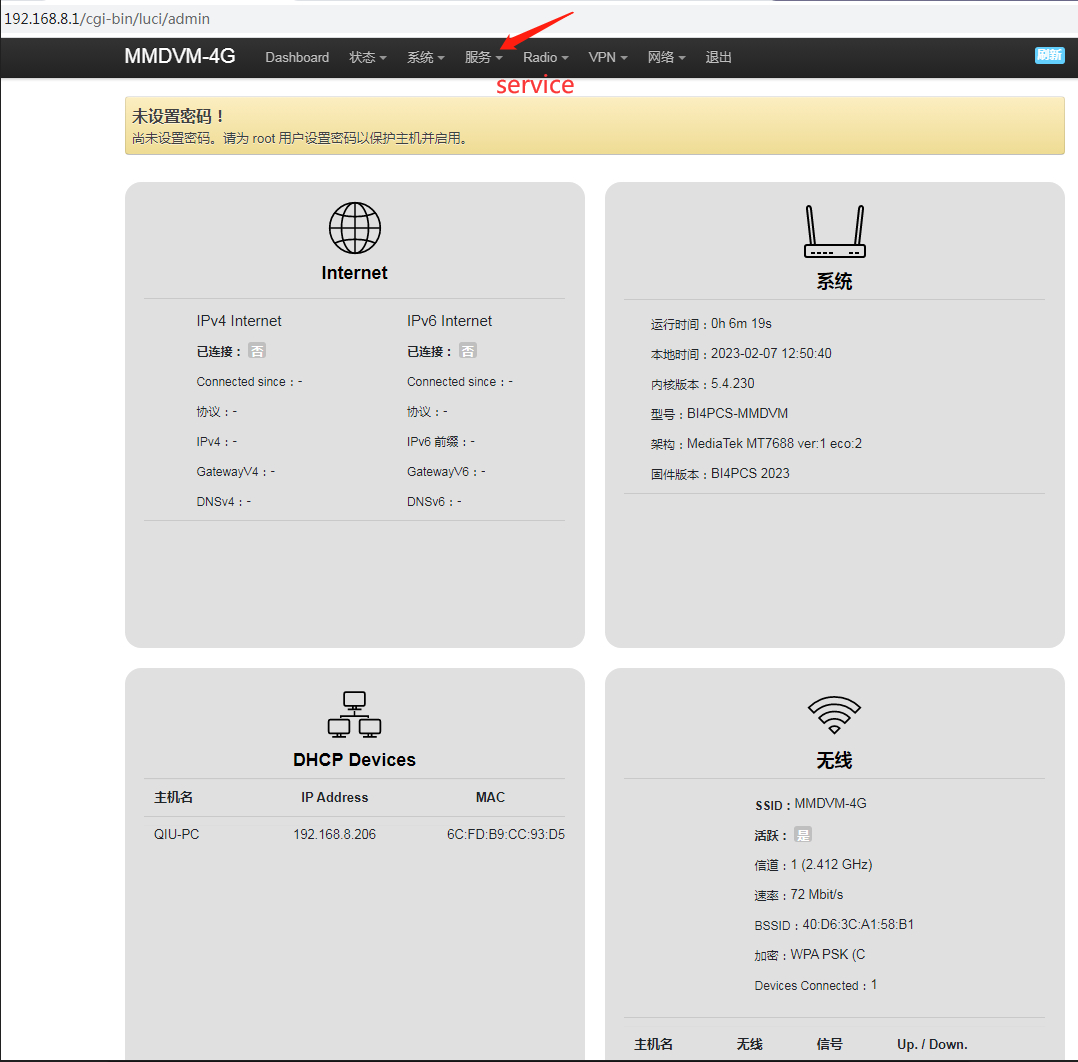Click the 活跃 status badge 是

pyautogui.click(x=803, y=835)
